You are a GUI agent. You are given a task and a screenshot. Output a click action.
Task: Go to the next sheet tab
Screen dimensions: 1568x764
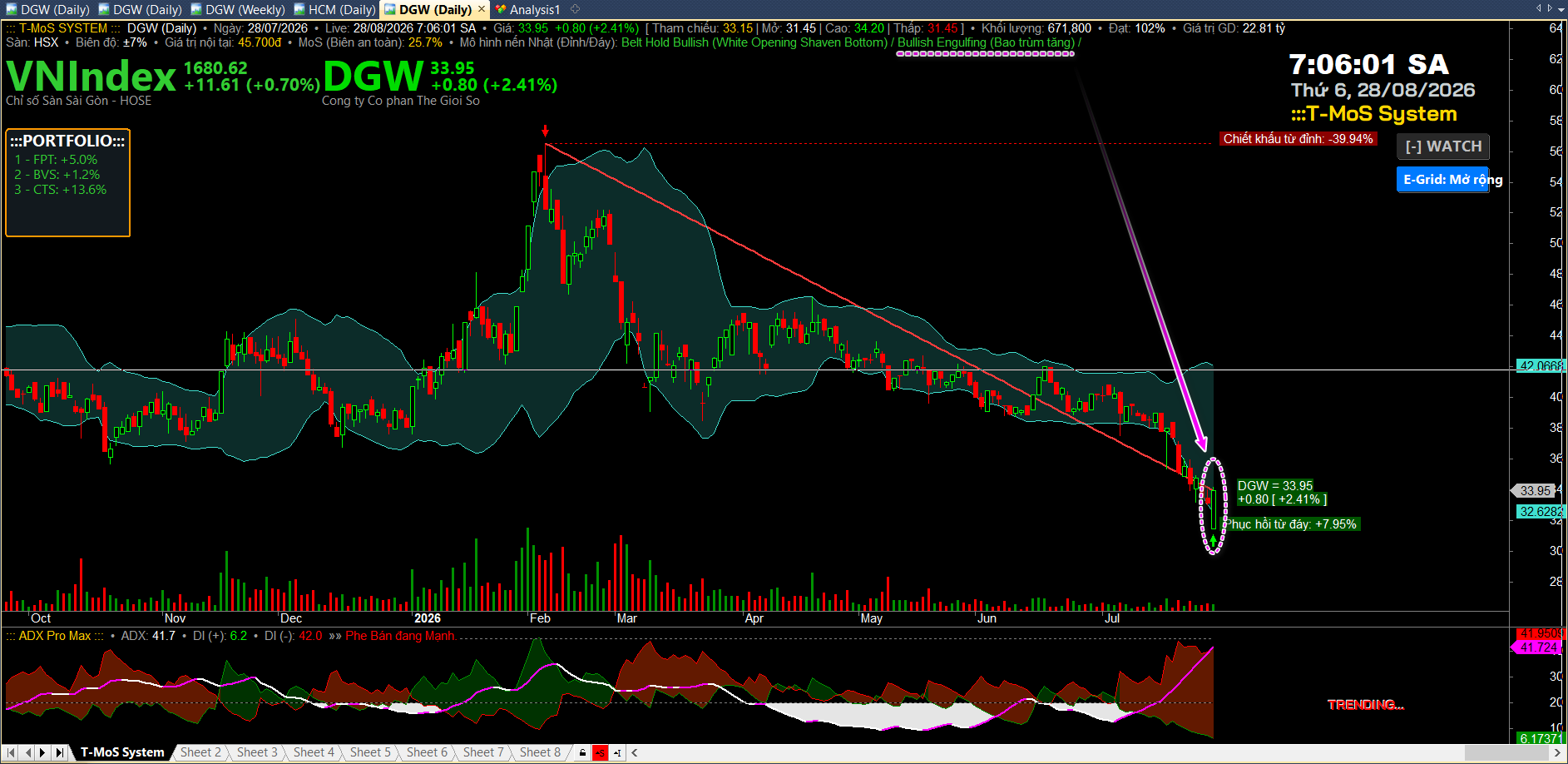click(43, 752)
